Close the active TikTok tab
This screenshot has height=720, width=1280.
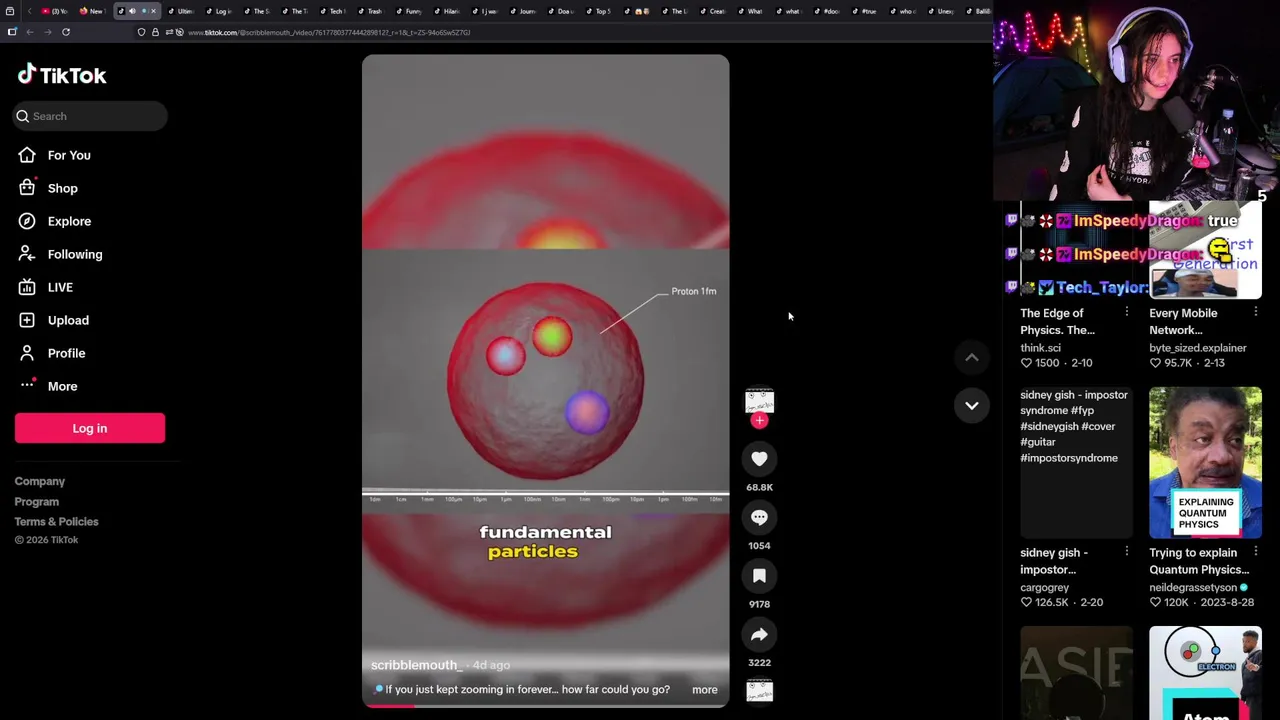153,11
